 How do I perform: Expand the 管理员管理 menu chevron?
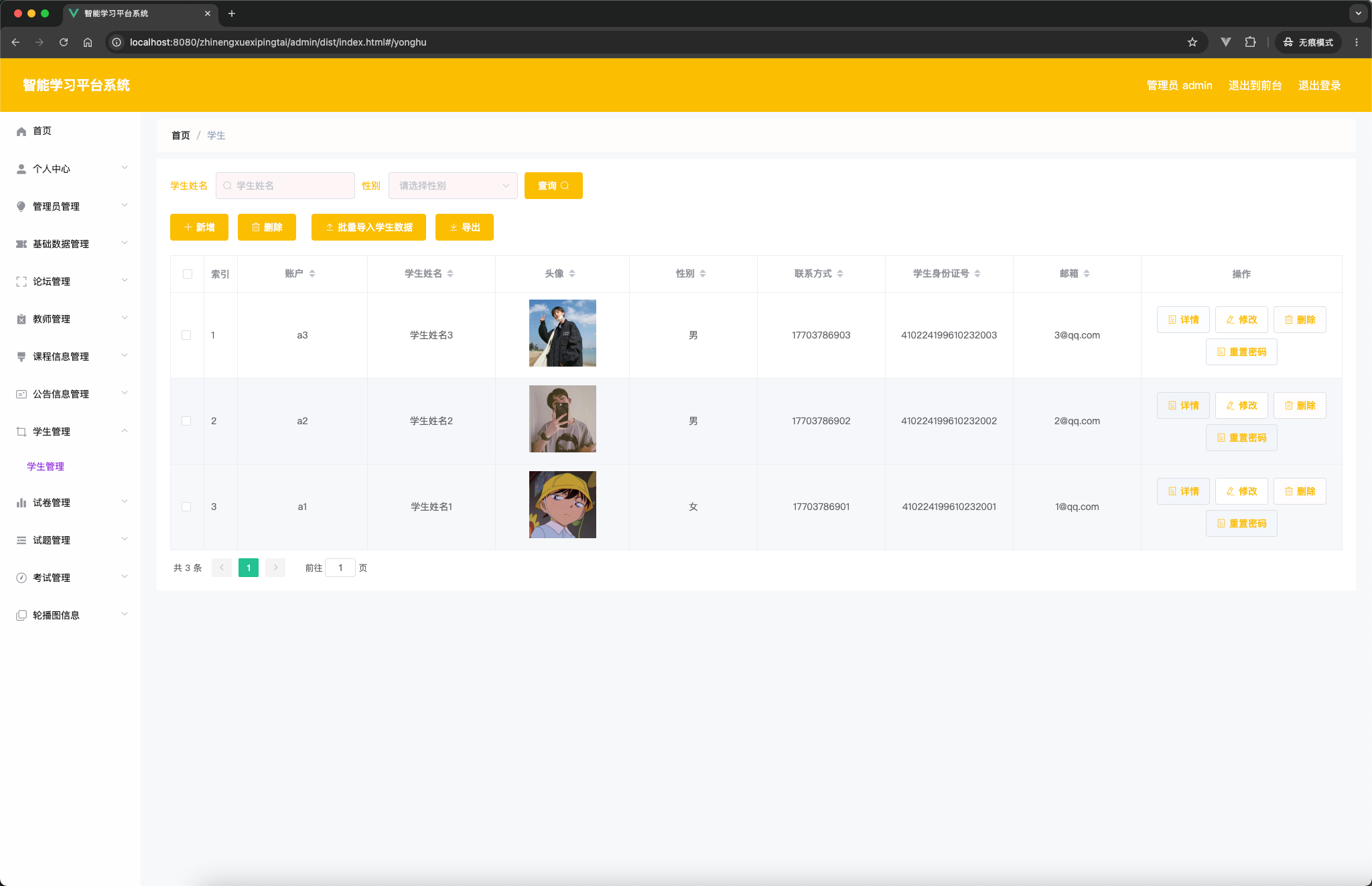pos(125,205)
